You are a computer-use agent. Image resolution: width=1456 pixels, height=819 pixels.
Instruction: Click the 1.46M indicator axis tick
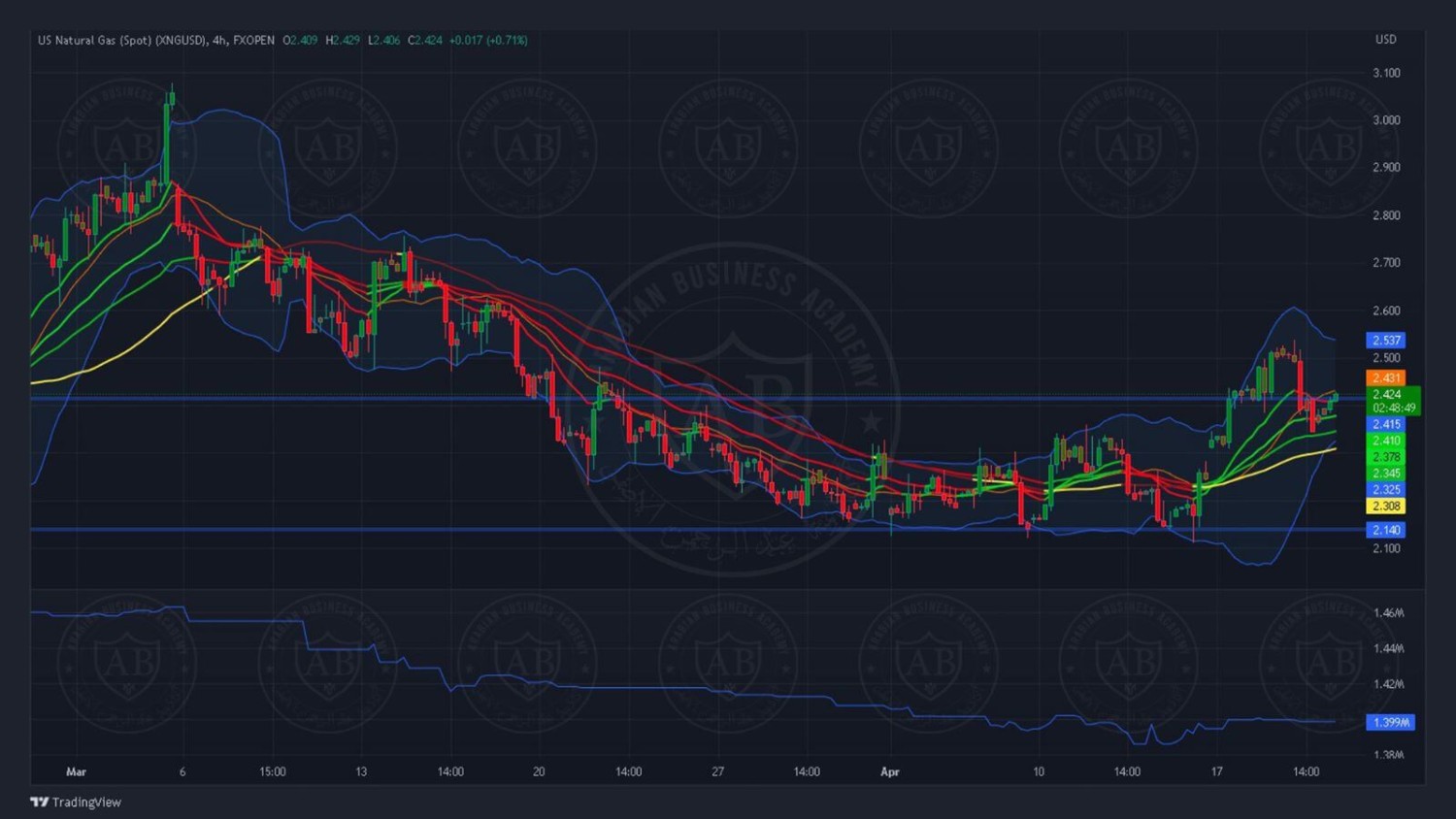pos(1389,612)
